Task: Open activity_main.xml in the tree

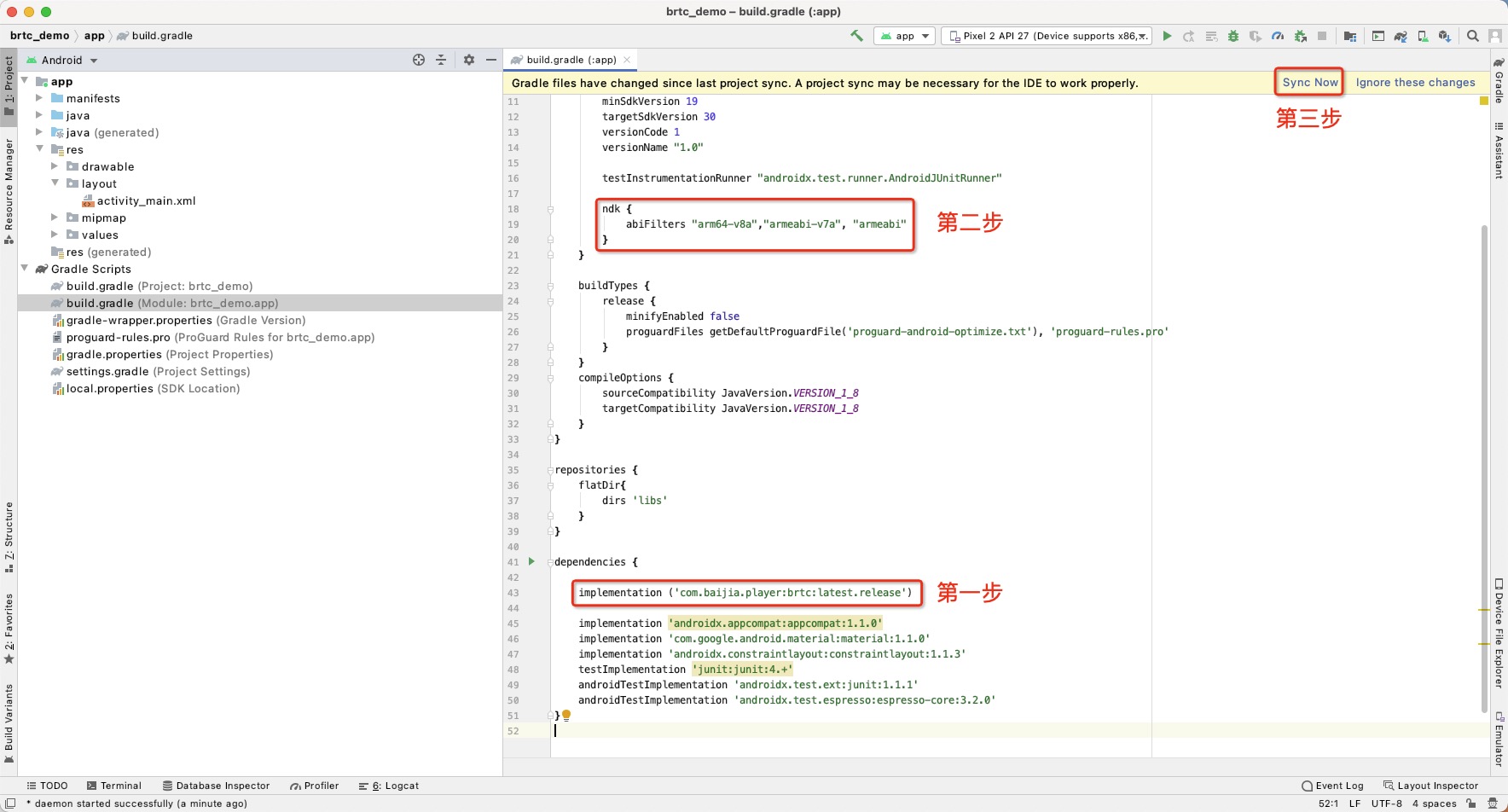Action: [138, 200]
